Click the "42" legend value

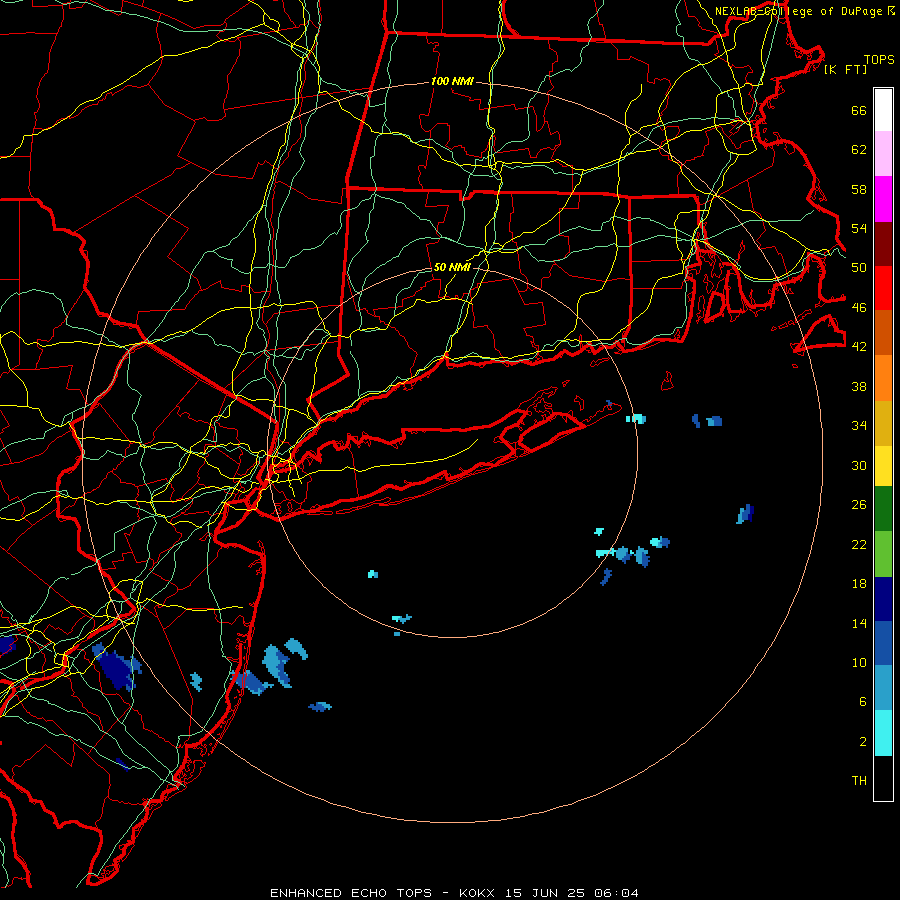(859, 347)
